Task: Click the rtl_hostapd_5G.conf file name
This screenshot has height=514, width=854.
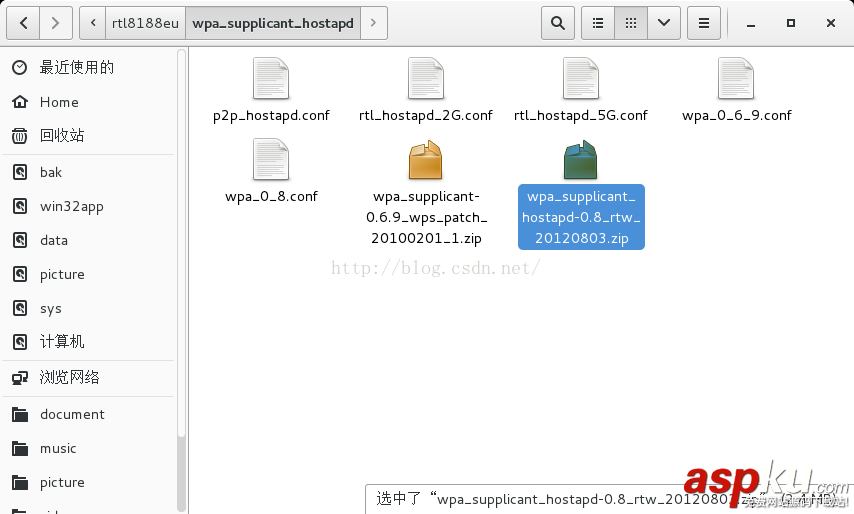Action: 581,115
